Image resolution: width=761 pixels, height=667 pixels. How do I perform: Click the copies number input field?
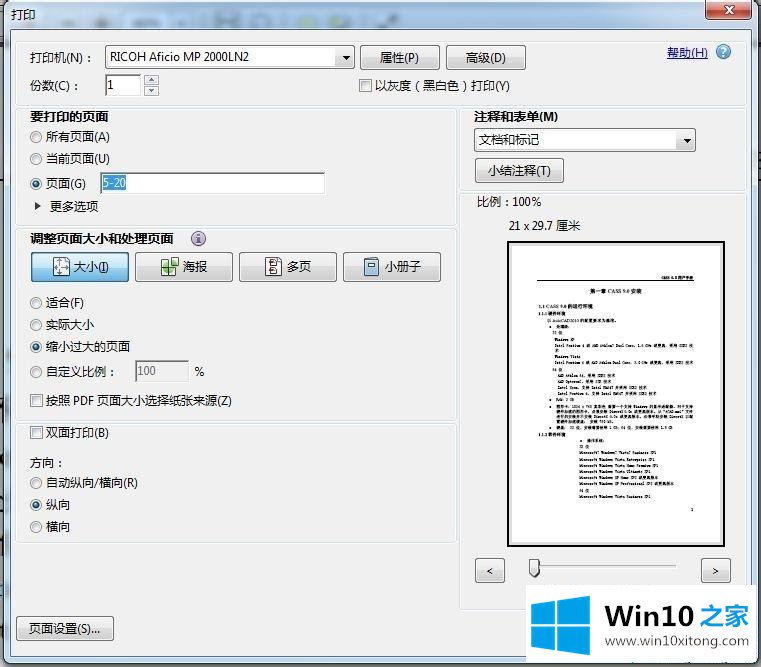(x=123, y=85)
